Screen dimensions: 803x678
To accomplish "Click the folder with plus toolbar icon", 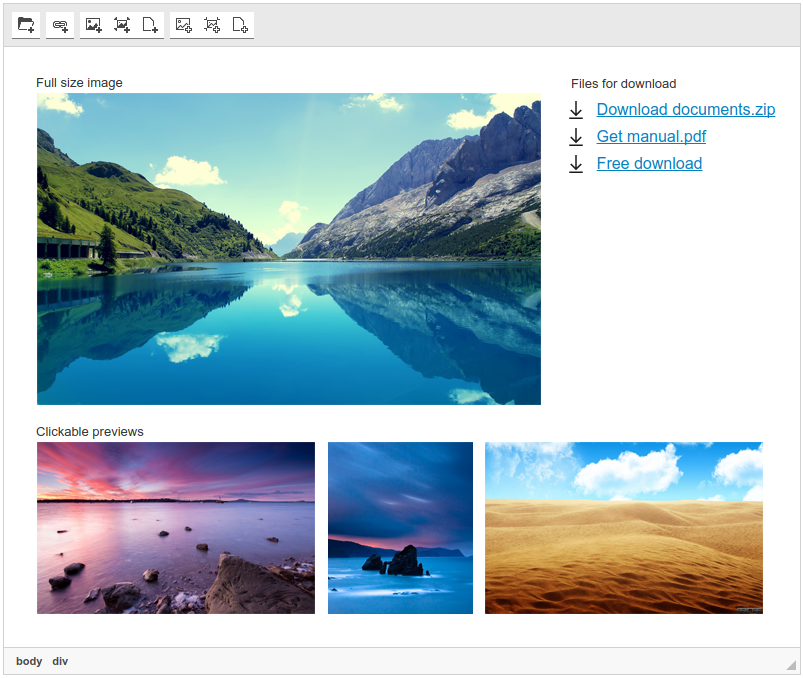I will 26,25.
